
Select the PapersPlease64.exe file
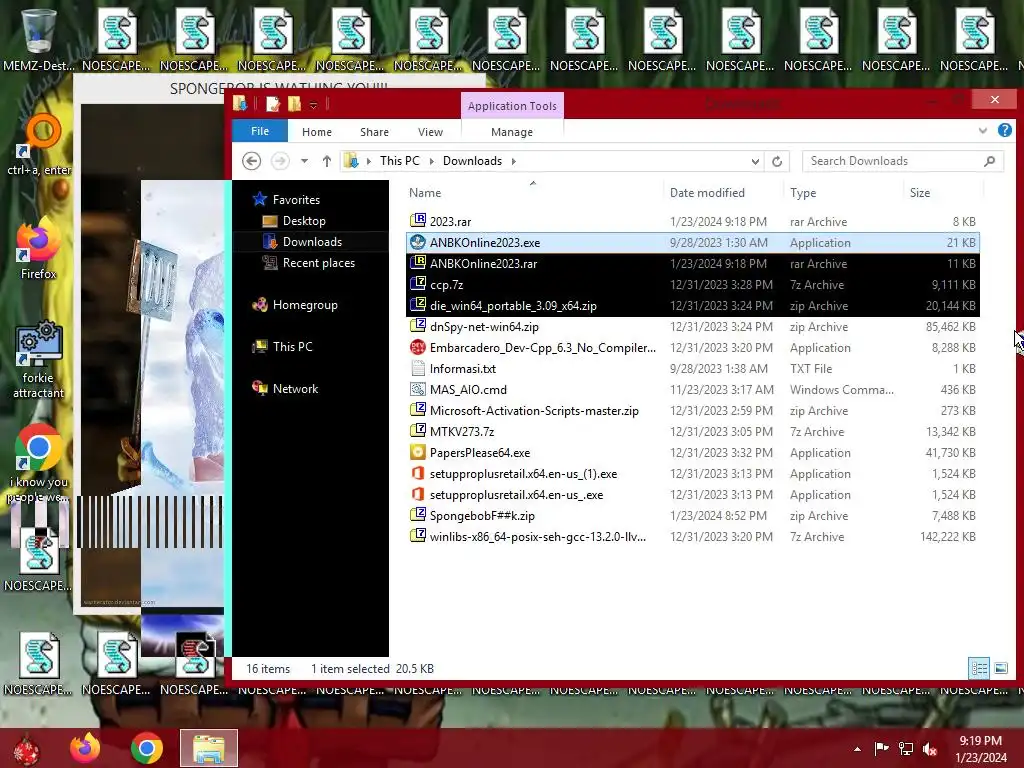pyautogui.click(x=692, y=453)
